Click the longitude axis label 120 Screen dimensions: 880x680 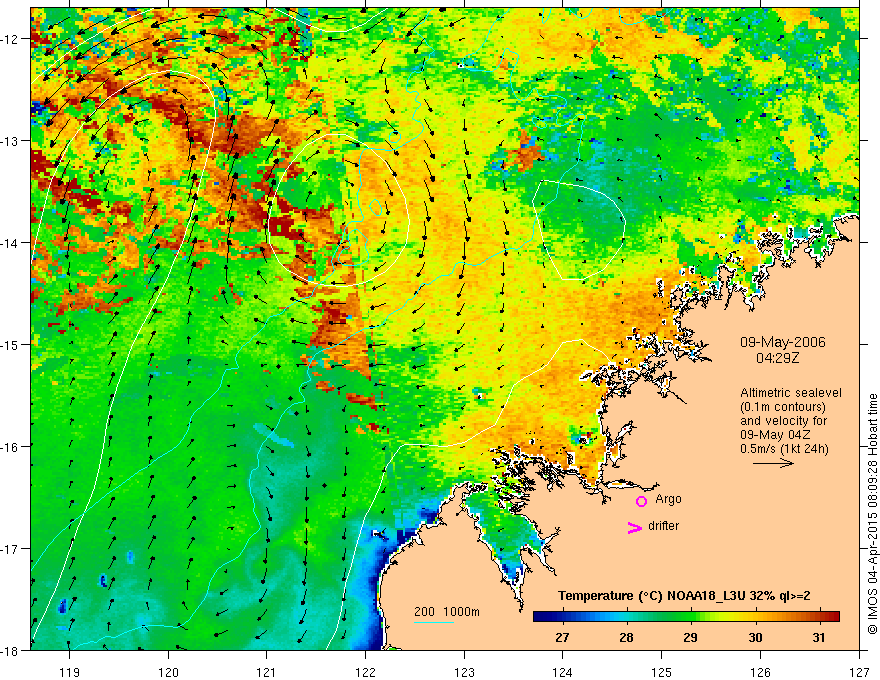coord(168,672)
